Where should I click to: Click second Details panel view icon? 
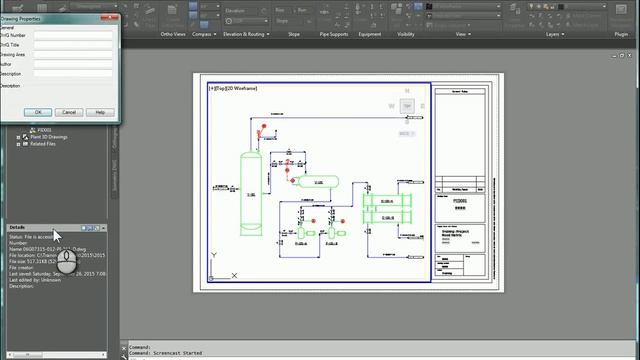90,228
